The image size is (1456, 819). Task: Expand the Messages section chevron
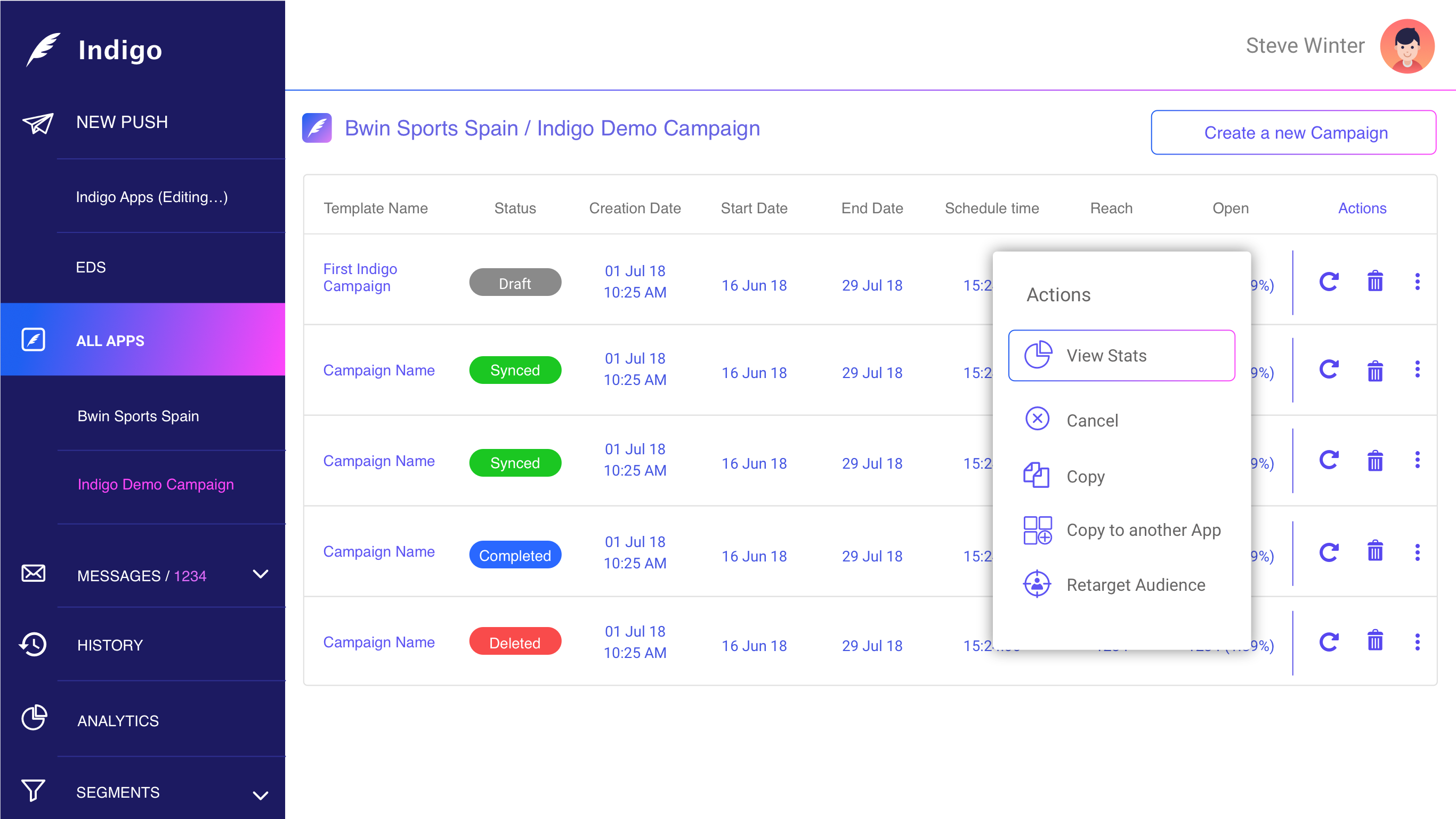260,574
